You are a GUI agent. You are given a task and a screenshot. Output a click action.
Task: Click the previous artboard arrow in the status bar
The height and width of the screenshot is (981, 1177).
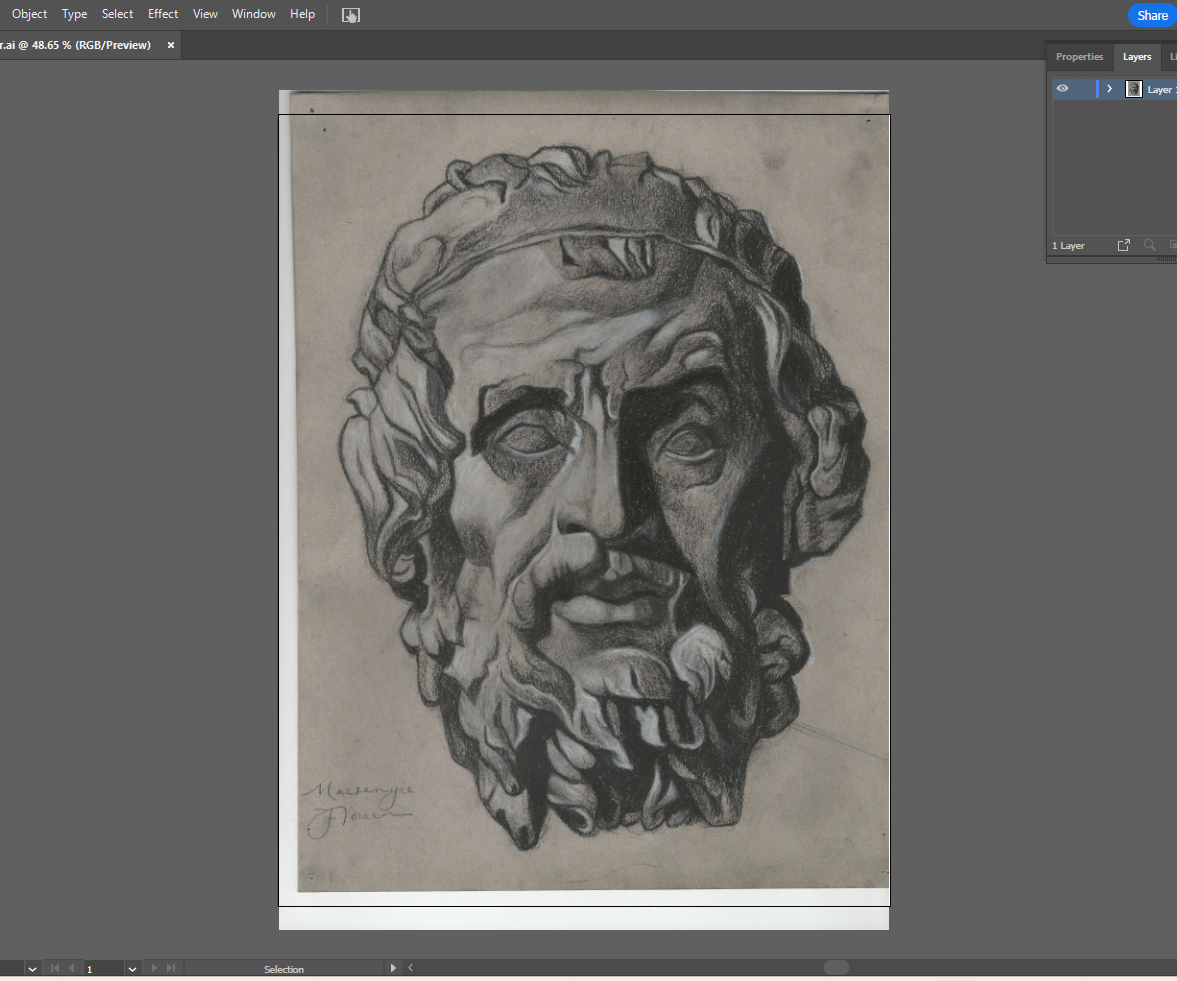click(70, 968)
